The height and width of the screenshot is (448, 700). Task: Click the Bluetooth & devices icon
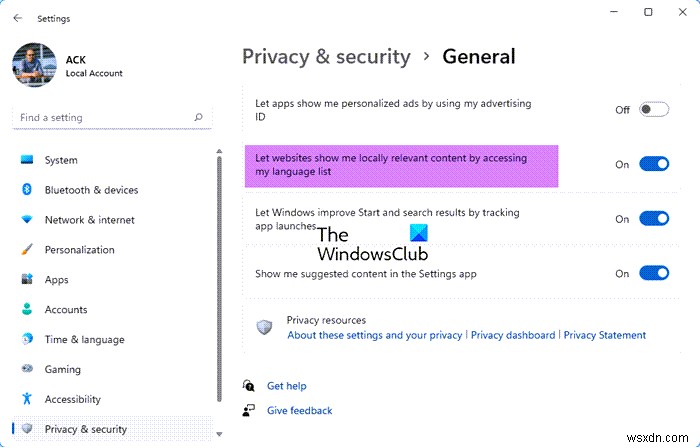(27, 190)
